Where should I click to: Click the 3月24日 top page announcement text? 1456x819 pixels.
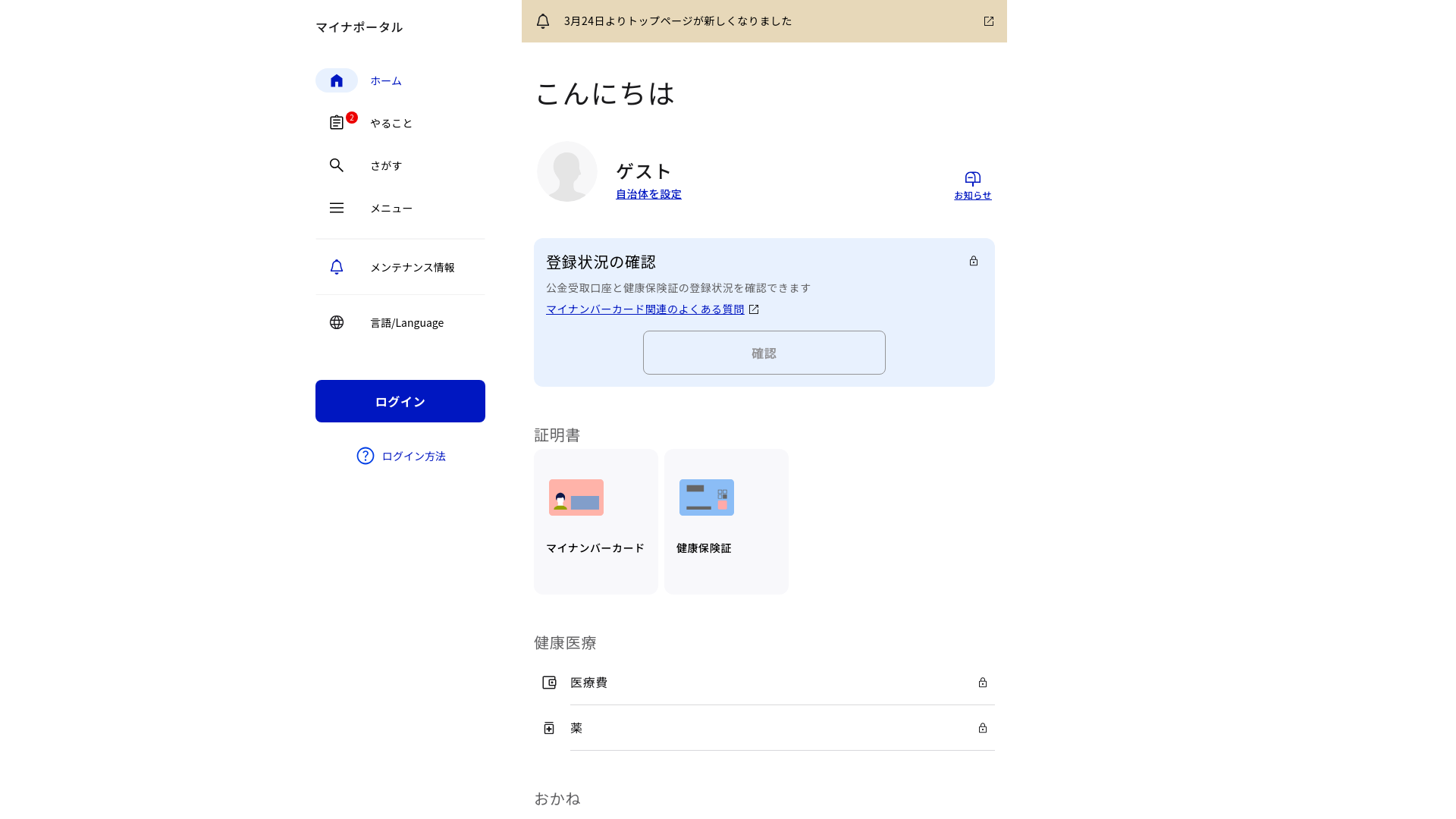(678, 21)
